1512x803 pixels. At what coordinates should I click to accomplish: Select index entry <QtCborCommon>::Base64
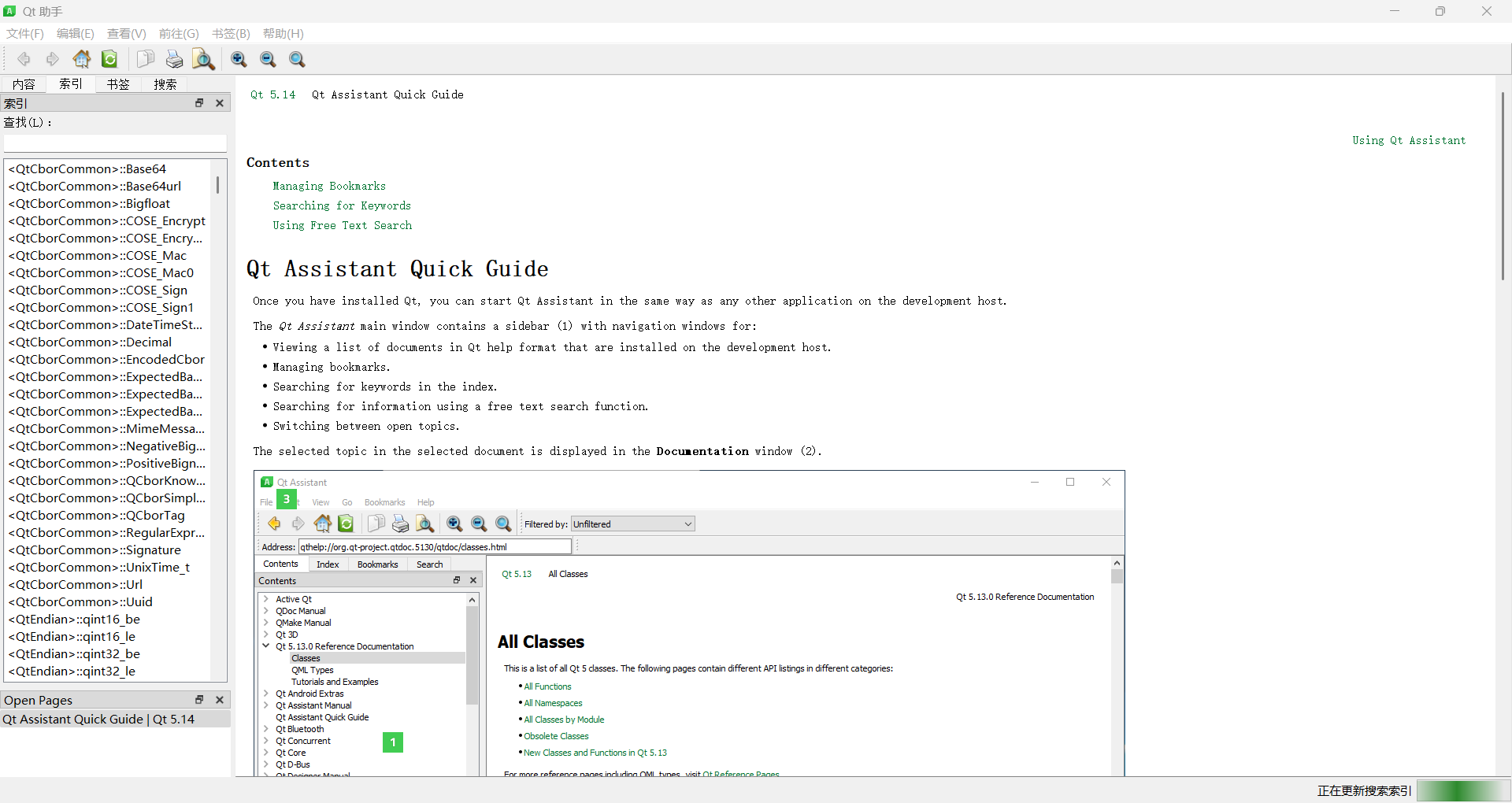coord(108,168)
